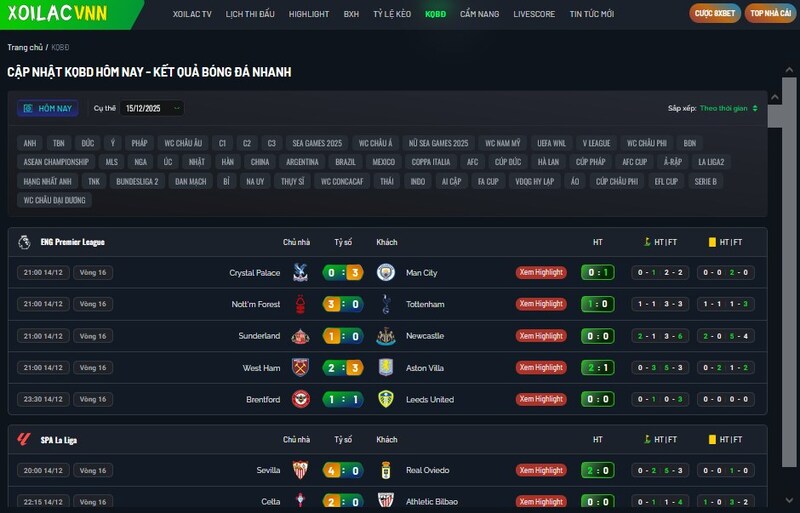Open the LIVESCORE menu item
The width and height of the screenshot is (800, 513).
[534, 15]
